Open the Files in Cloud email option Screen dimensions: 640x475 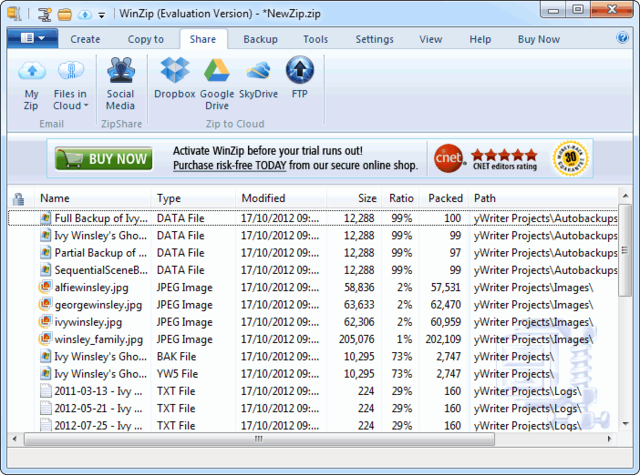point(71,84)
